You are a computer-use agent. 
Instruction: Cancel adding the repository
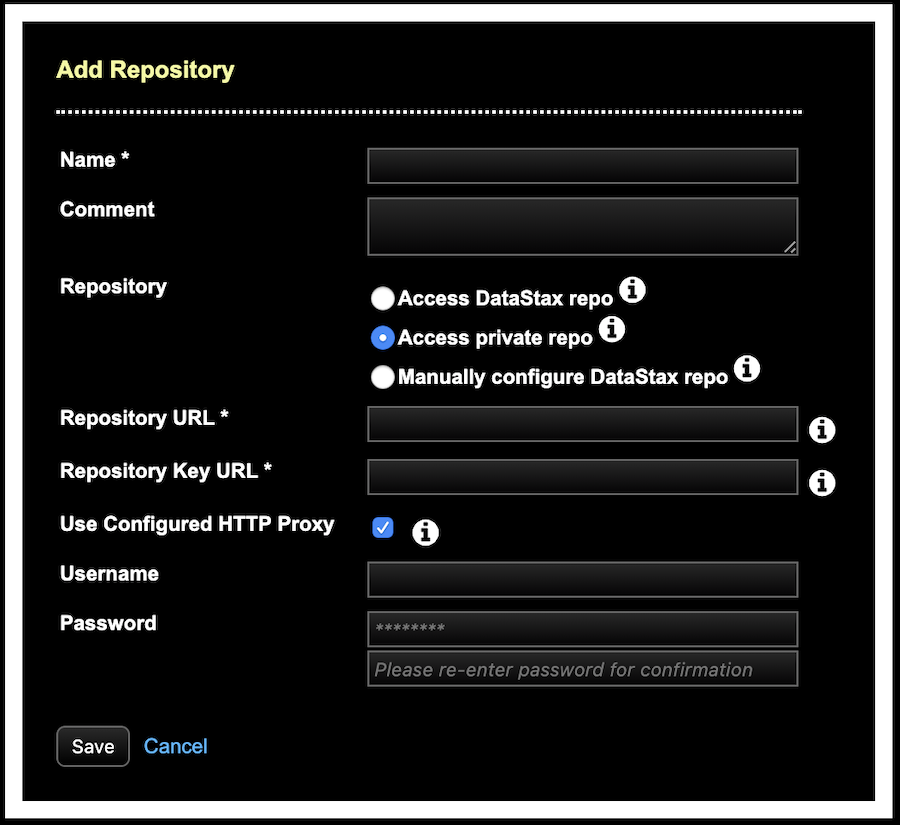[x=175, y=746]
